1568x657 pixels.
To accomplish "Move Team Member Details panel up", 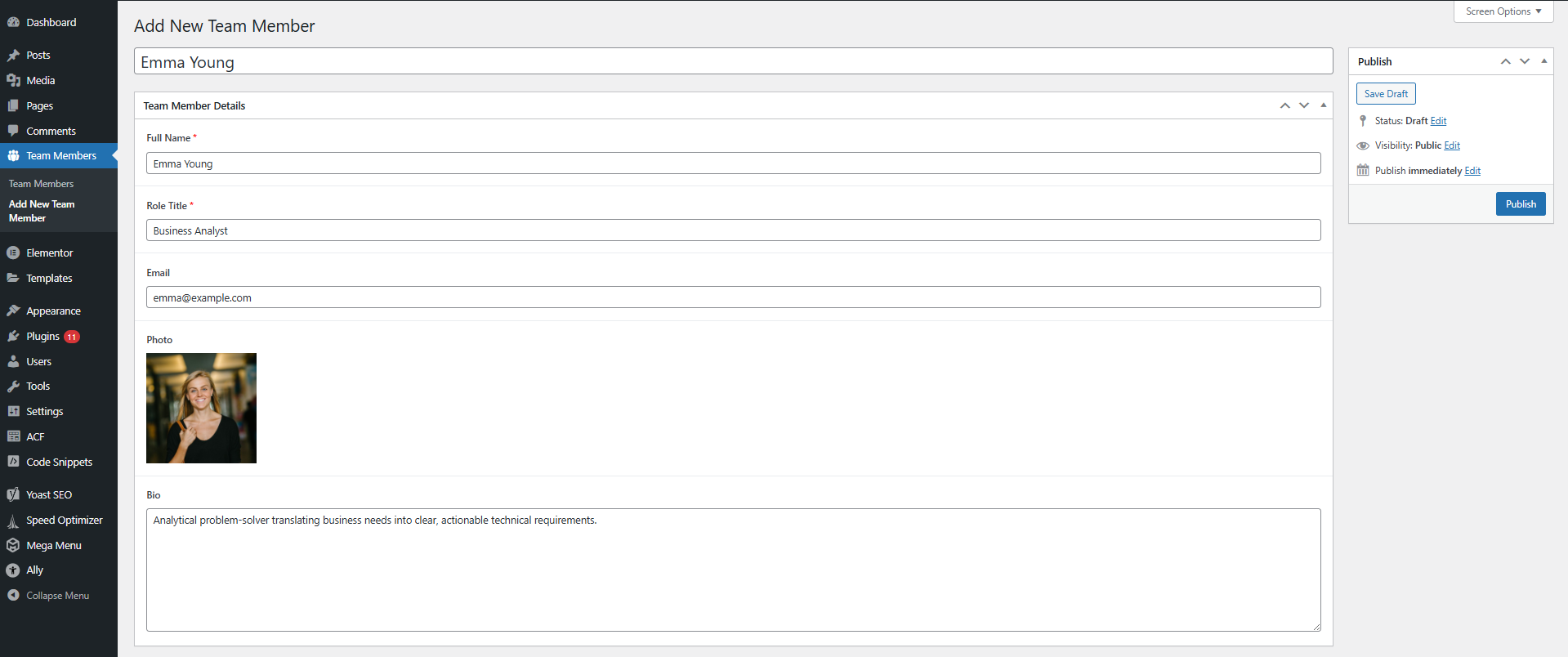I will tap(1284, 105).
